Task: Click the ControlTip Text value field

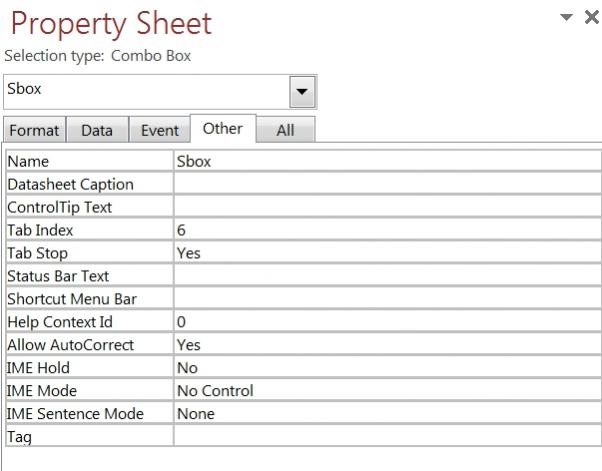Action: point(387,207)
